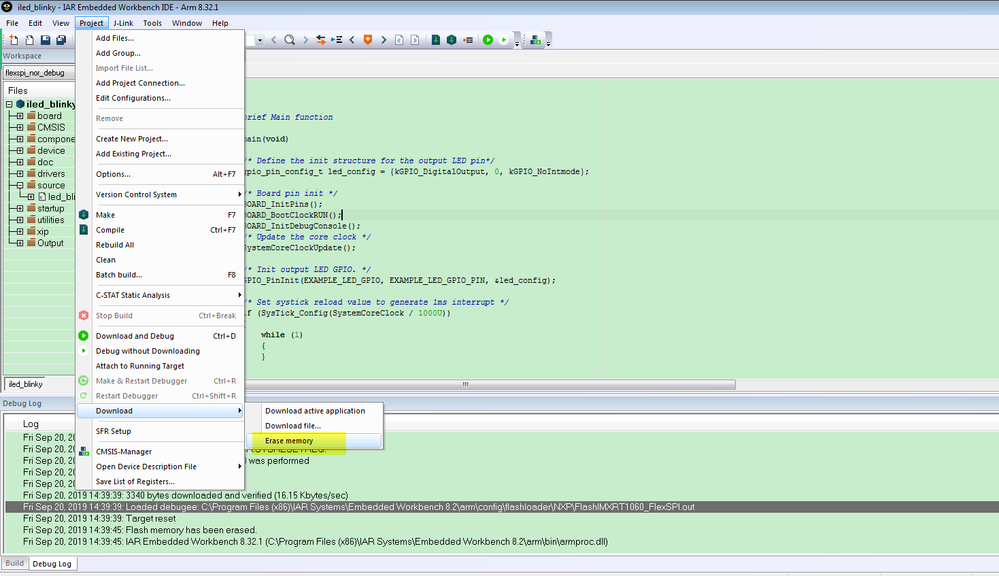
Task: Expand the drivers folder node
Action: (x=20, y=173)
